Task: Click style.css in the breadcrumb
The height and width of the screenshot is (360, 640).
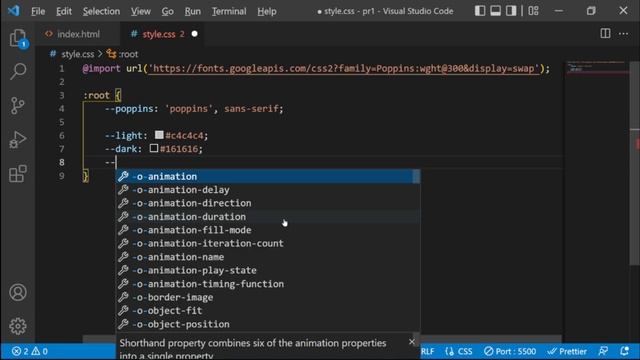Action: [78, 54]
